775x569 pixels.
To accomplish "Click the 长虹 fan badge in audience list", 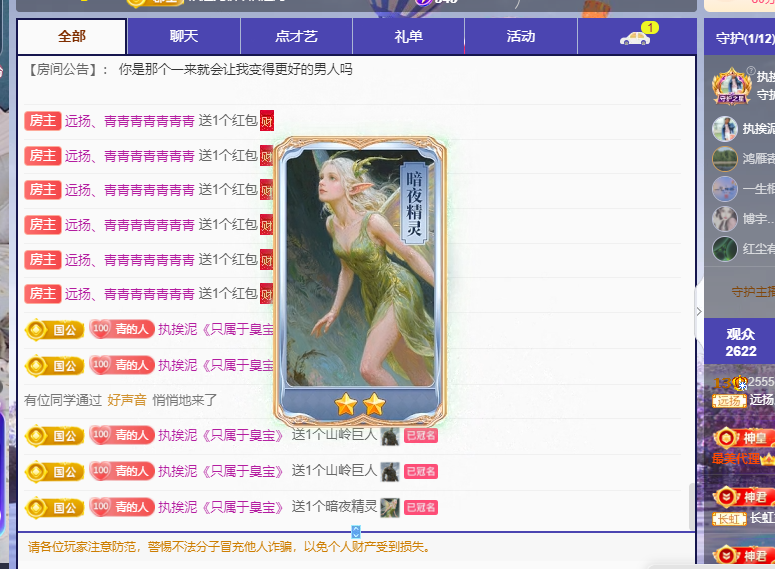I will 729,519.
